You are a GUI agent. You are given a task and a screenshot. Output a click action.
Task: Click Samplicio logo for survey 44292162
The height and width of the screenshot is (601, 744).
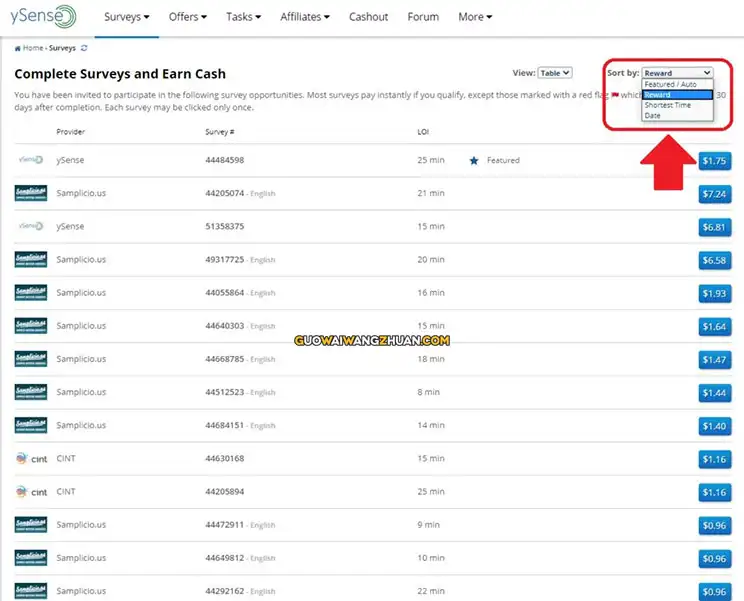(x=31, y=591)
